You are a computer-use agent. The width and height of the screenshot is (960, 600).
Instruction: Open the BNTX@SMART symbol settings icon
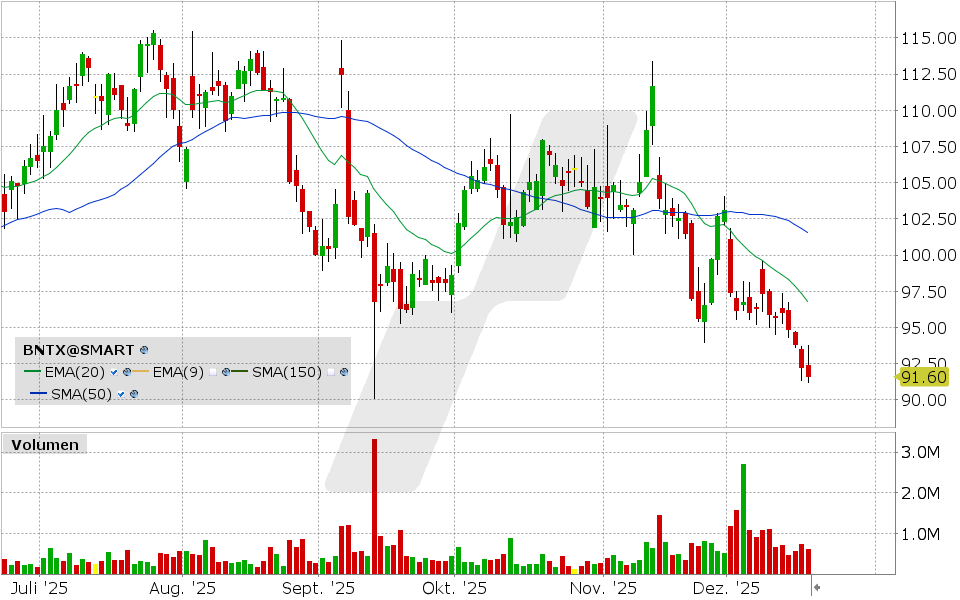[142, 350]
